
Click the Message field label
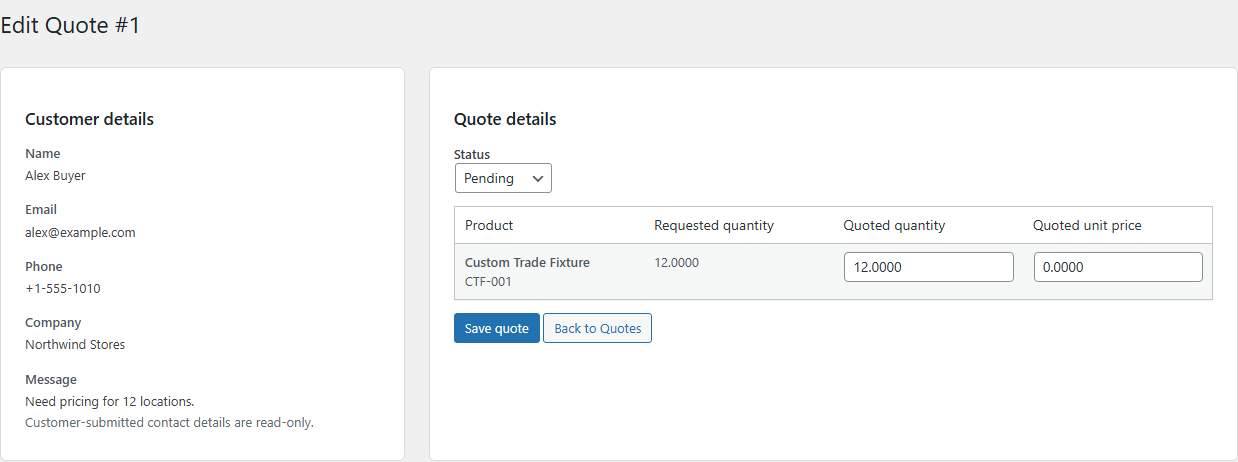(x=51, y=379)
